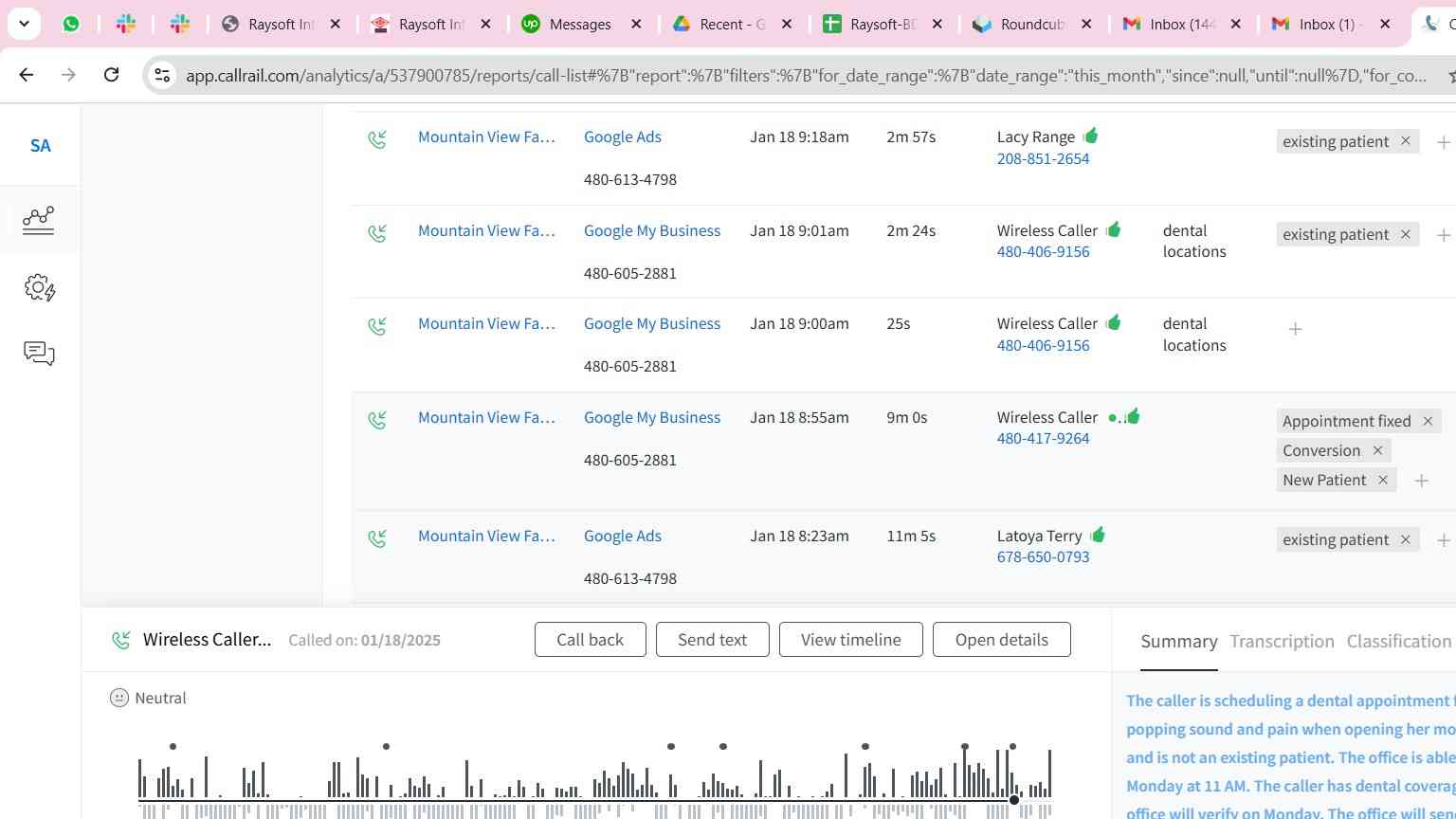
Task: Open Google My Business source for 8:55am call
Action: (x=652, y=417)
